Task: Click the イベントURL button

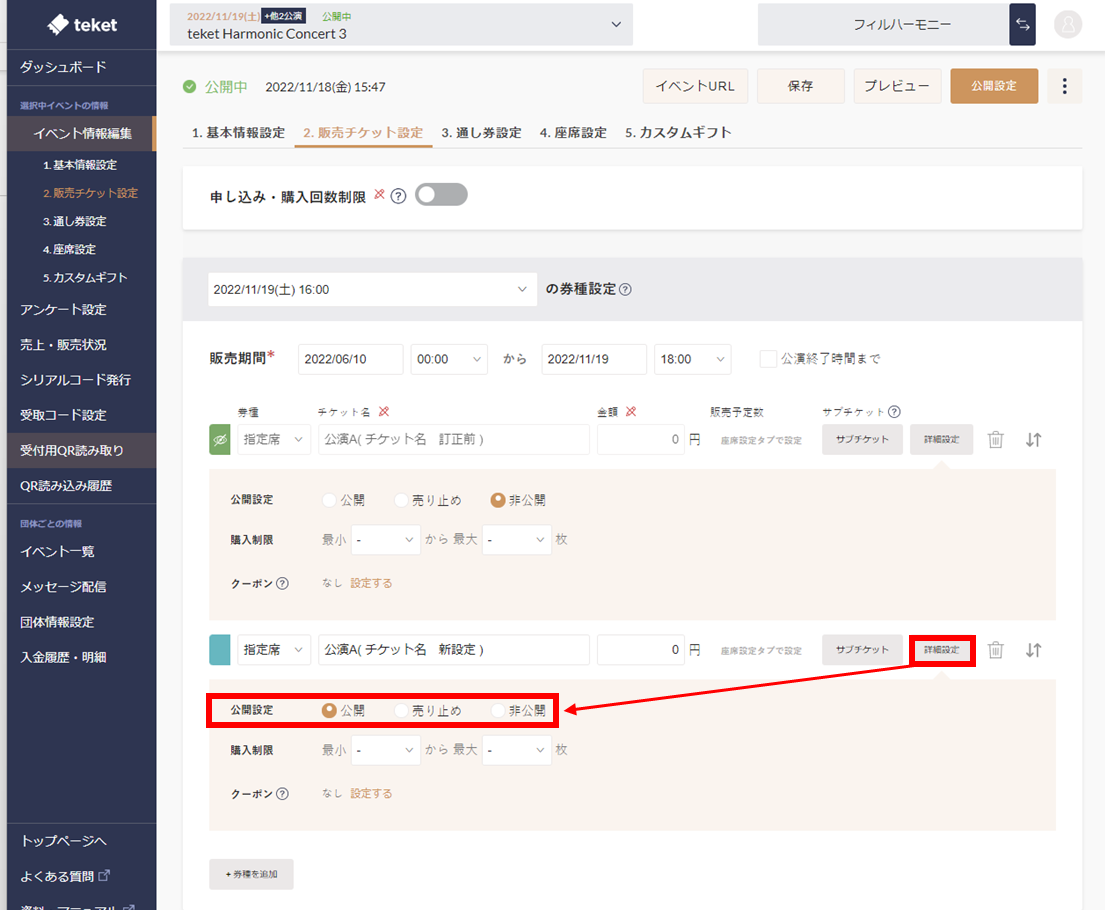Action: tap(695, 86)
